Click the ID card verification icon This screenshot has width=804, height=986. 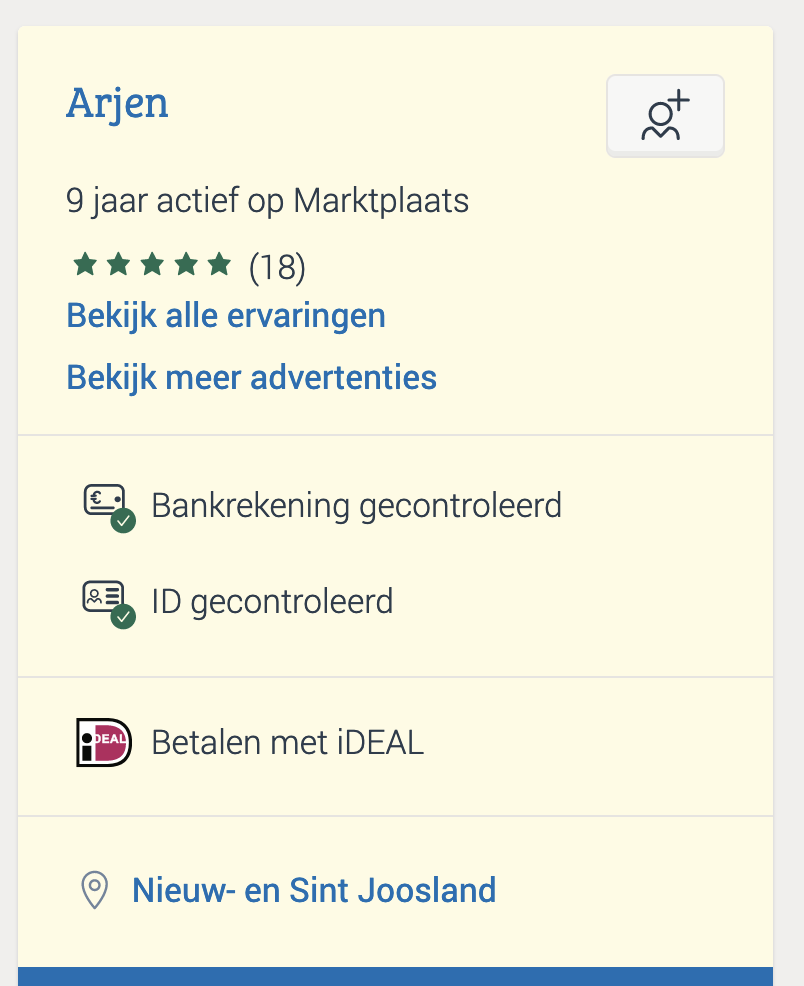pos(104,596)
